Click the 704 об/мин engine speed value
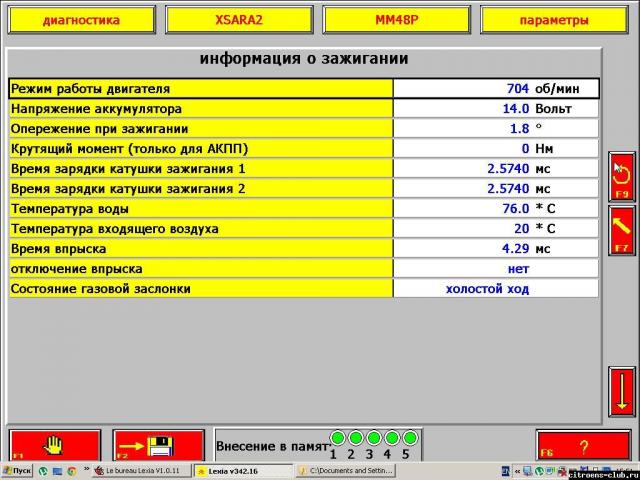Screen dimensions: 640x480 pos(496,89)
